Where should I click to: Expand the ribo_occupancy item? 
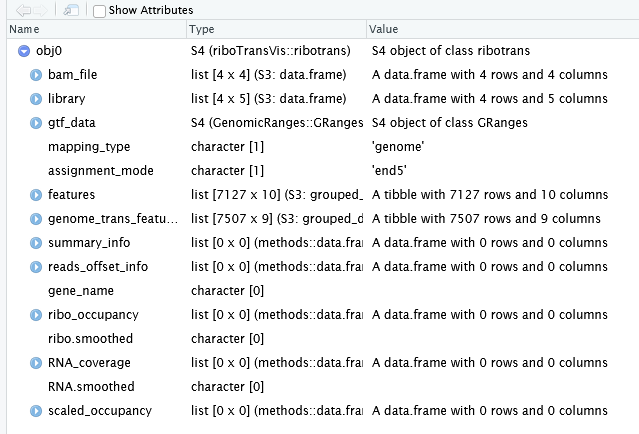click(x=36, y=315)
